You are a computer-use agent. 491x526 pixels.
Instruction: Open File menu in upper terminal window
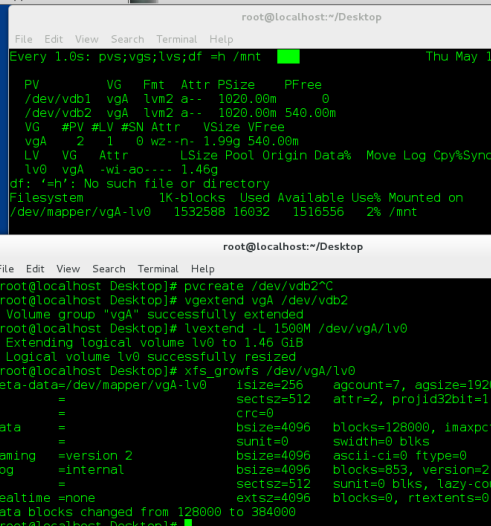(23, 39)
